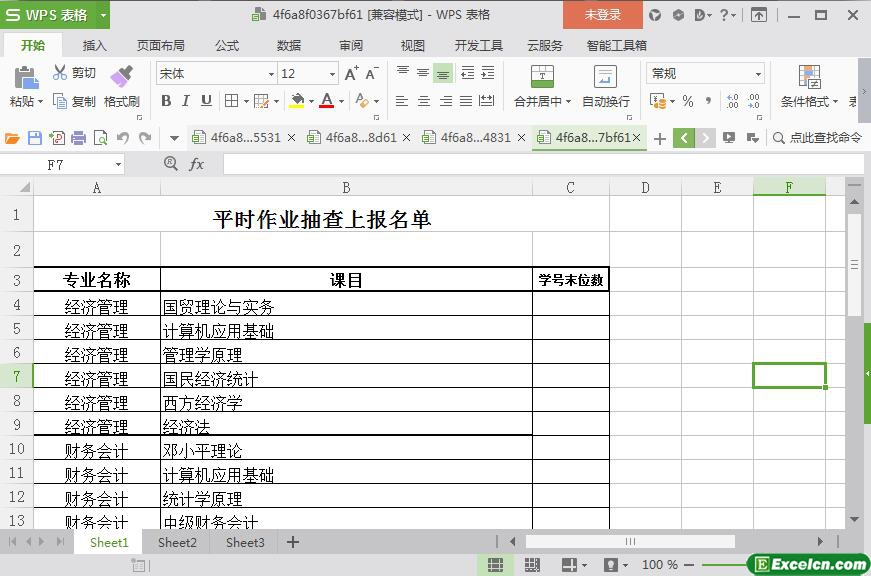Click the Cut scissors icon
Image resolution: width=871 pixels, height=576 pixels.
(x=59, y=72)
